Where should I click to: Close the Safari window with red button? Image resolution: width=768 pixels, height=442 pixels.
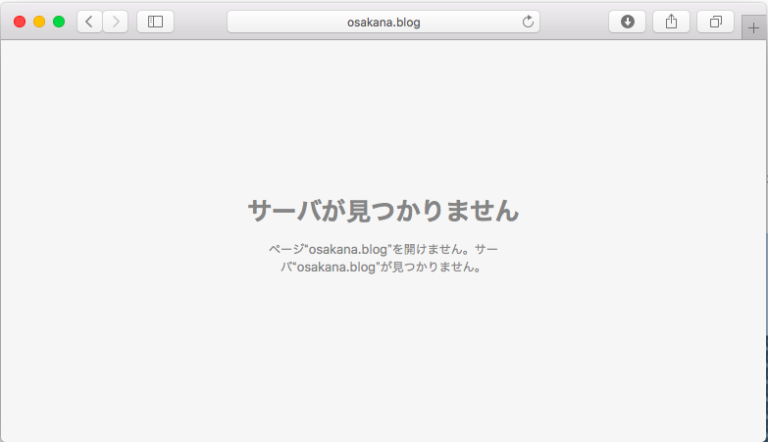point(20,21)
